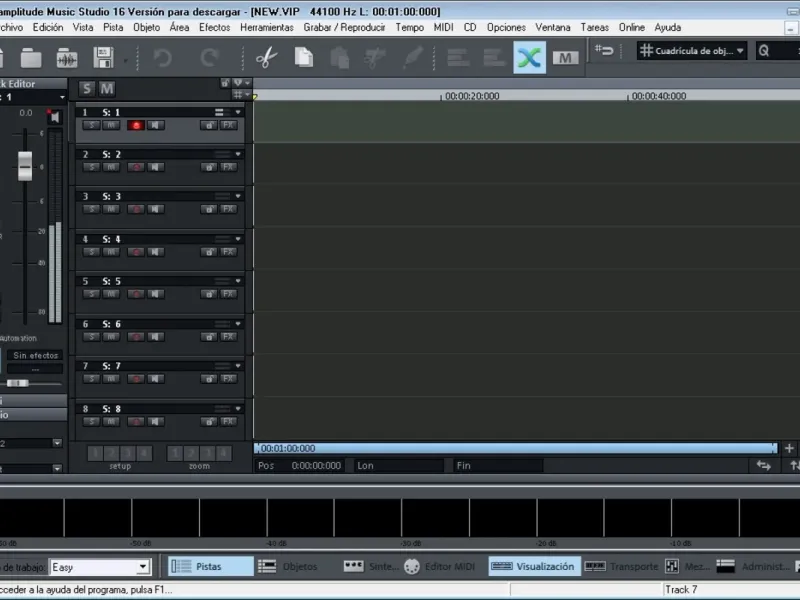Open the Pista menu
Viewport: 800px width, 600px height.
tap(113, 28)
